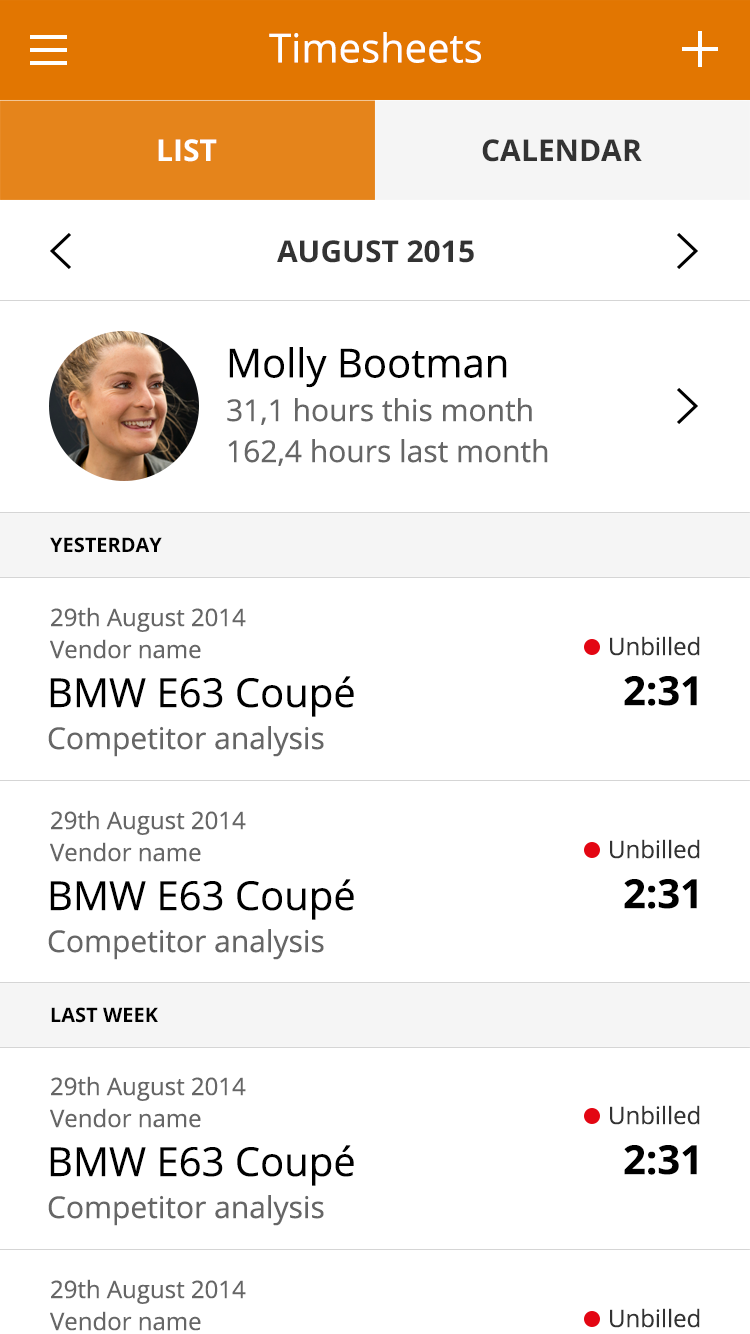Add a new timesheet with plus icon
The image size is (750, 1334).
699,49
